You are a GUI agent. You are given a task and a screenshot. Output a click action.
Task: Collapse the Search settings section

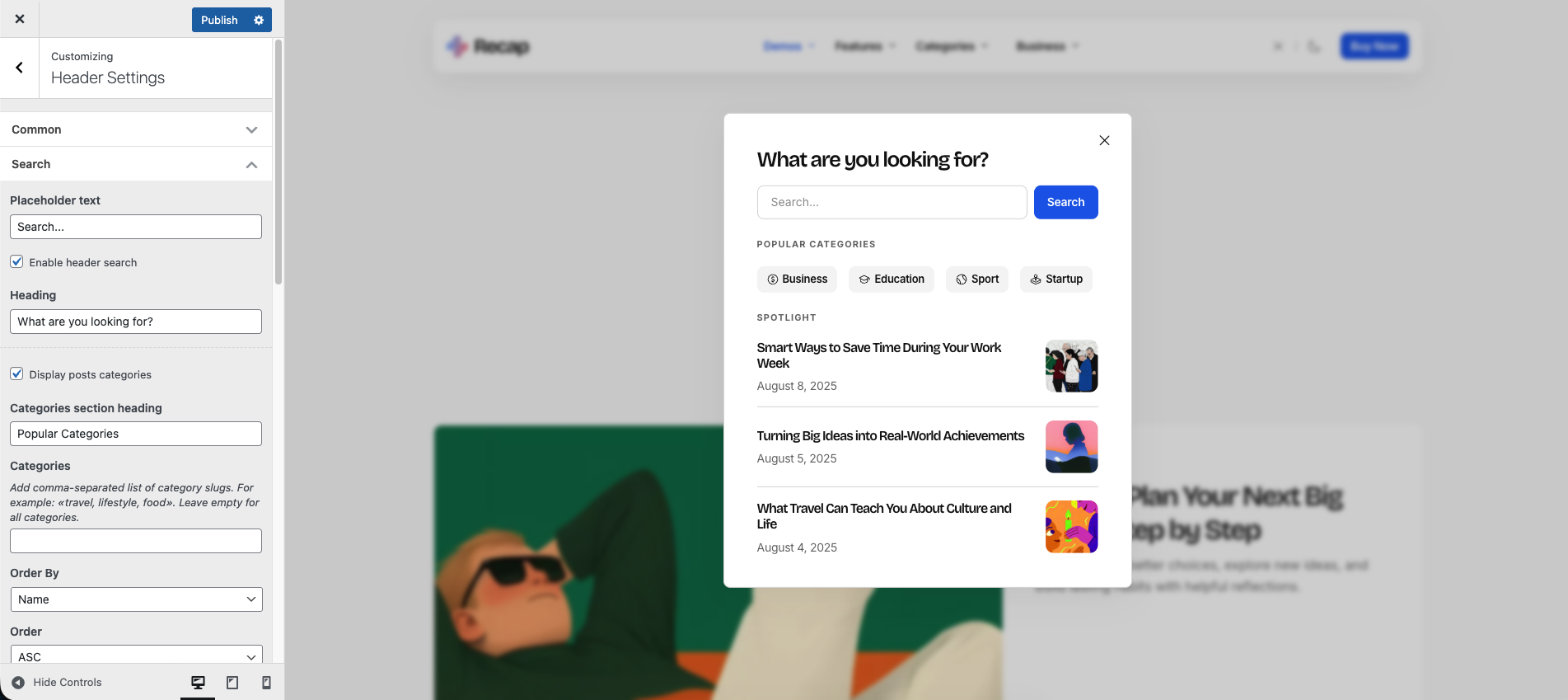click(251, 165)
